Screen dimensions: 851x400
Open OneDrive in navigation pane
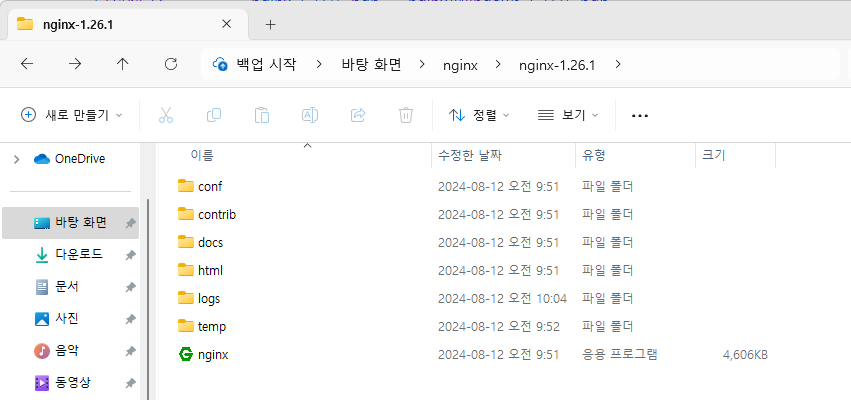point(80,159)
